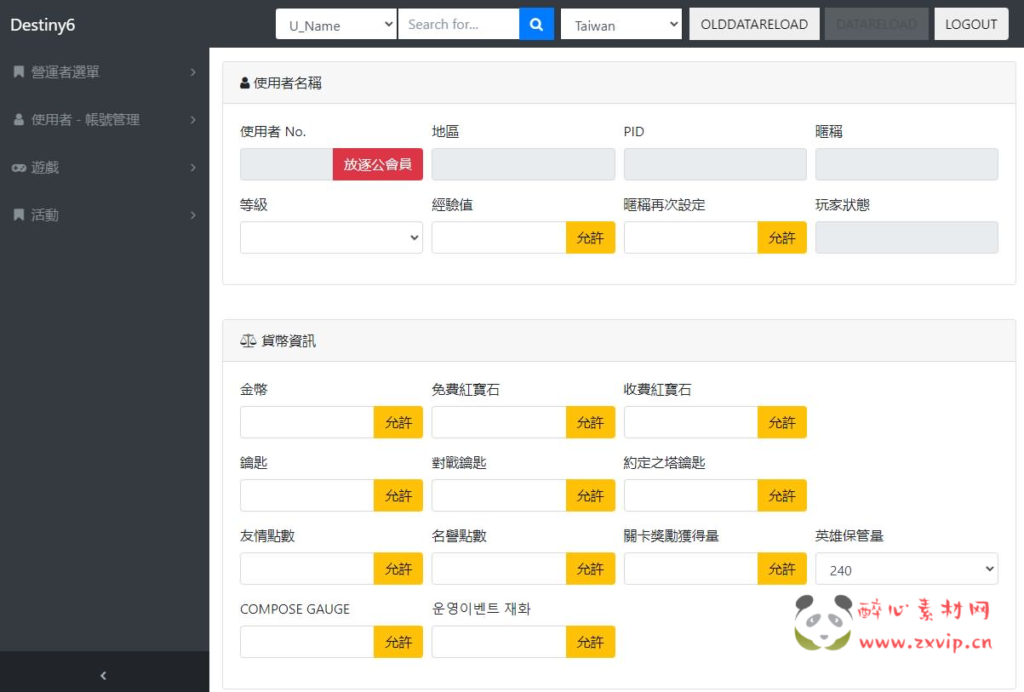The width and height of the screenshot is (1024, 692).
Task: Click the blue search magnifier icon
Action: click(x=536, y=23)
